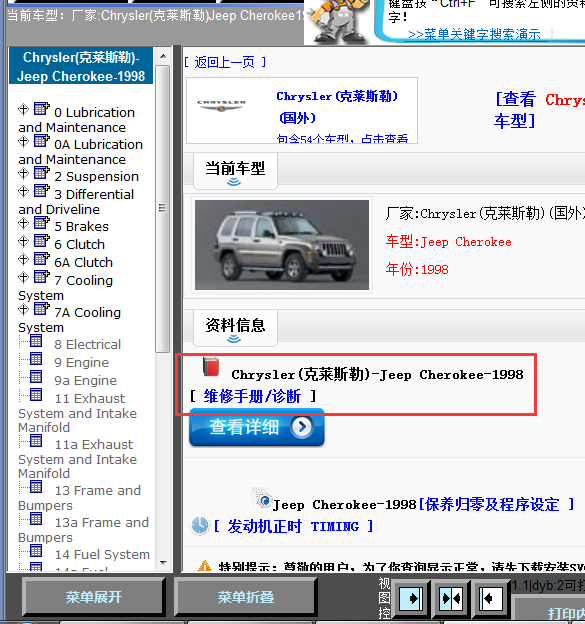Click the 14 Fuel System document icon
This screenshot has width=585, height=624.
tap(36, 551)
